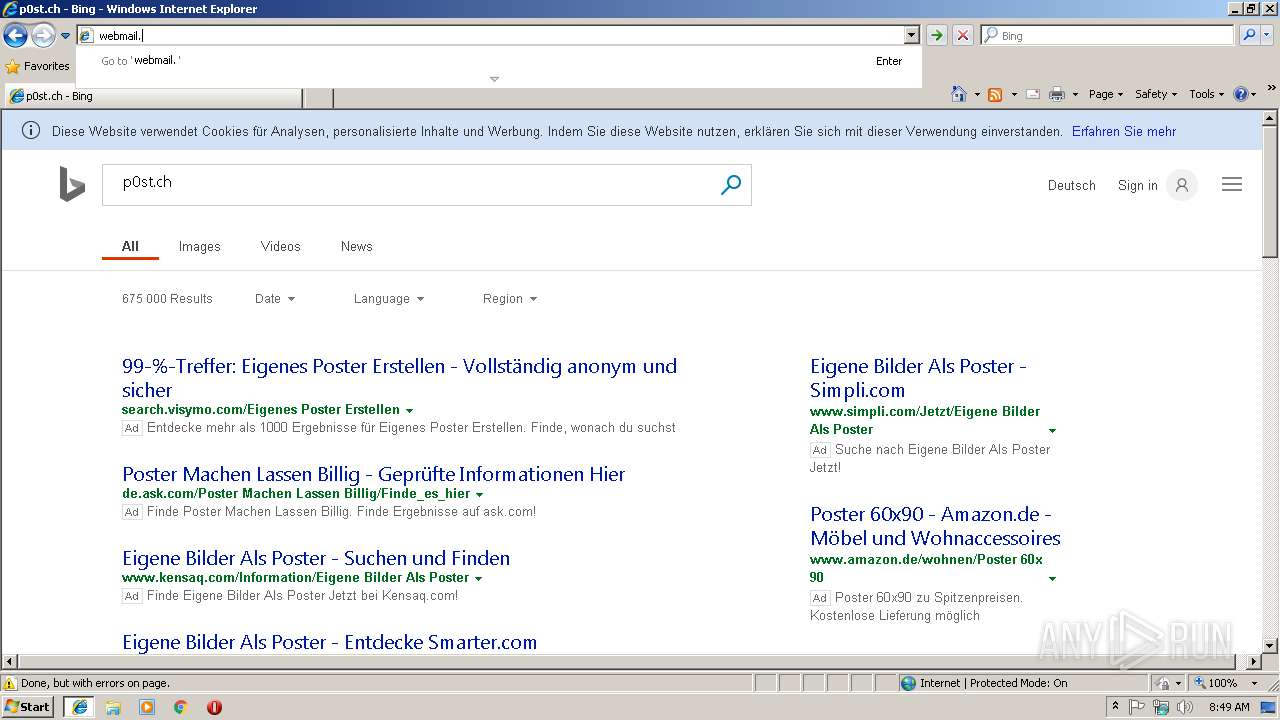Open search provider dropdown arrow
This screenshot has width=1280, height=720.
1268,35
